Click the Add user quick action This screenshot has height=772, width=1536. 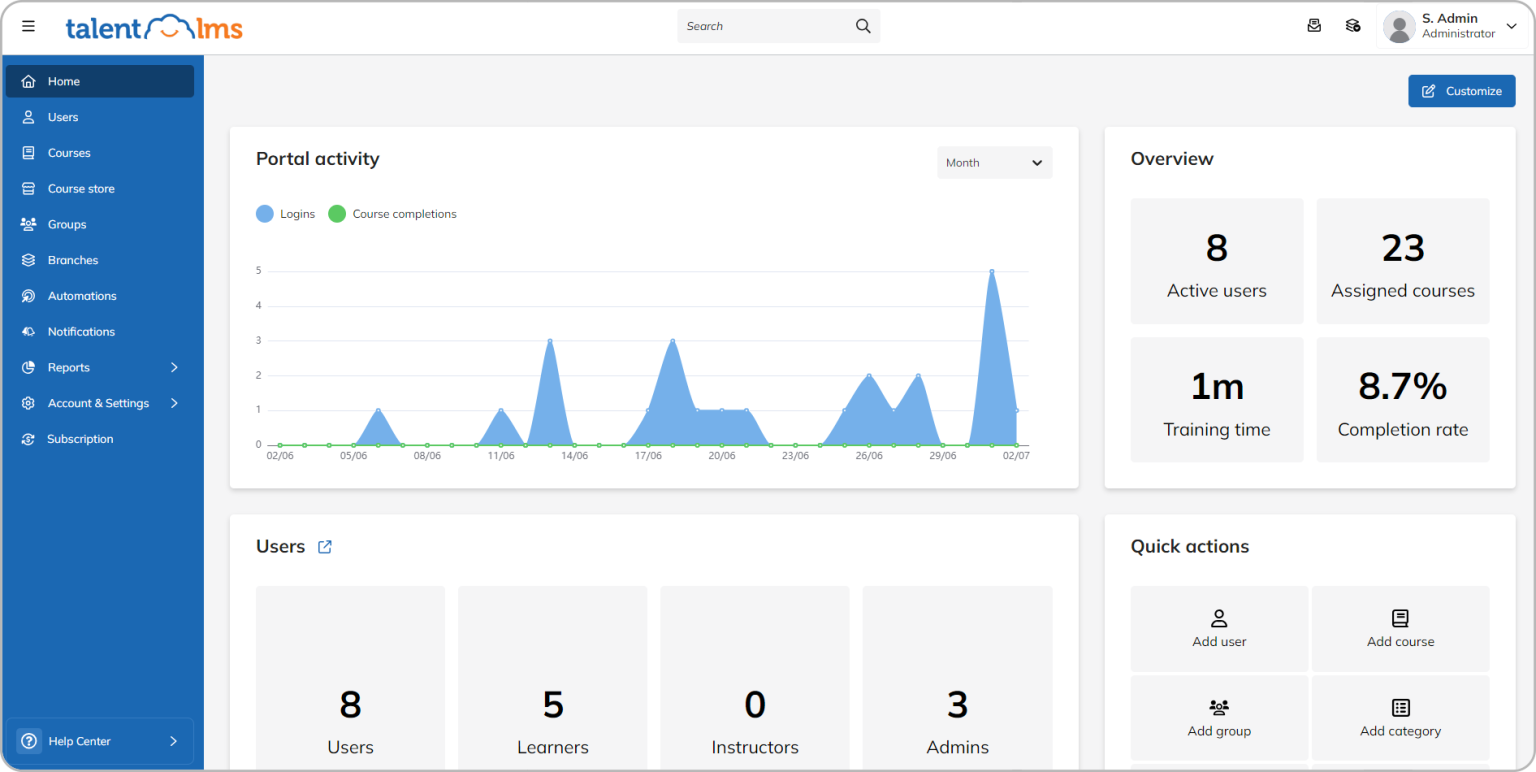(x=1219, y=629)
